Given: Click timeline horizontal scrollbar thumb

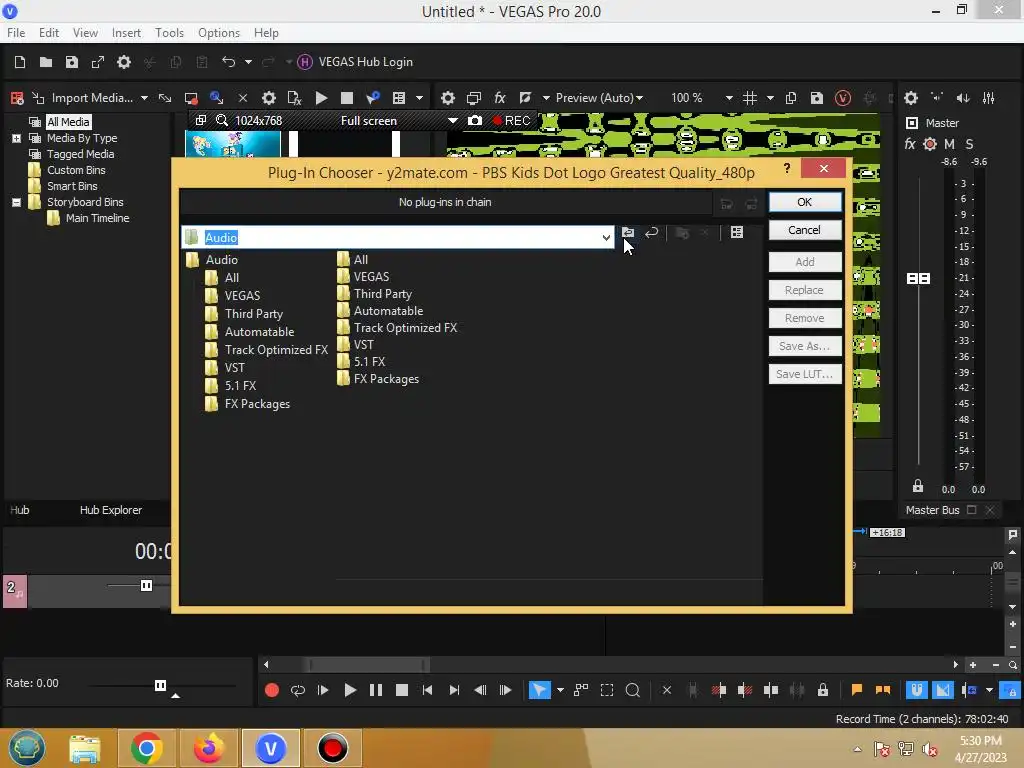Looking at the screenshot, I should (x=369, y=665).
